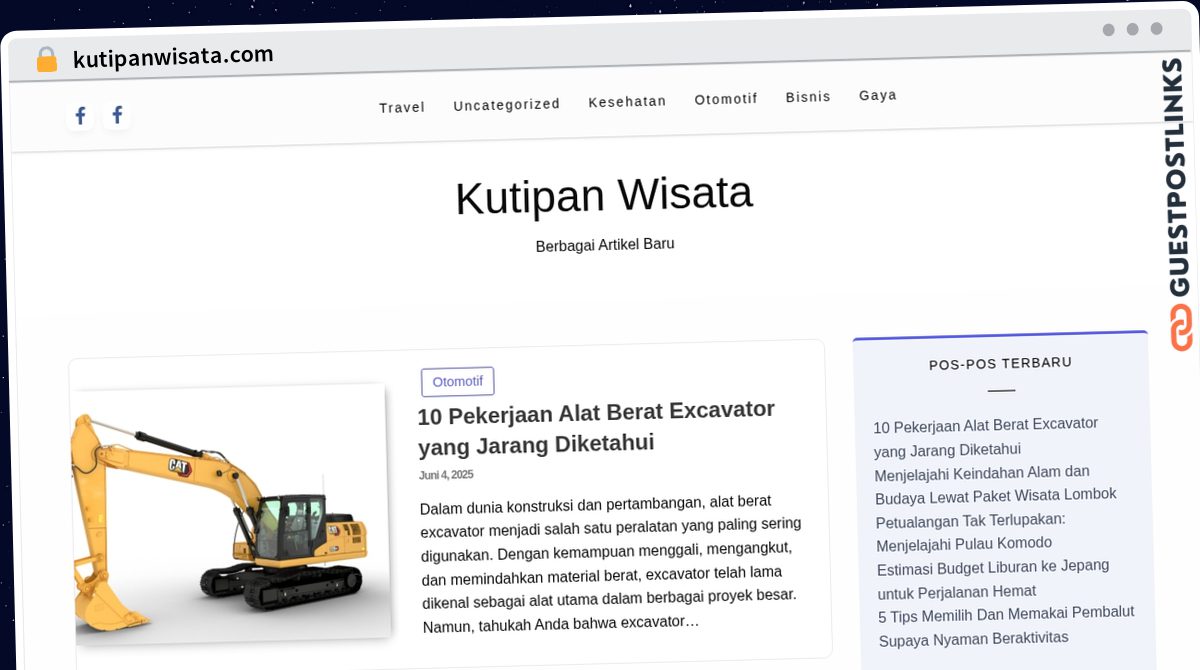
Task: Open sidebar link about Excavator jobs
Action: 985,437
